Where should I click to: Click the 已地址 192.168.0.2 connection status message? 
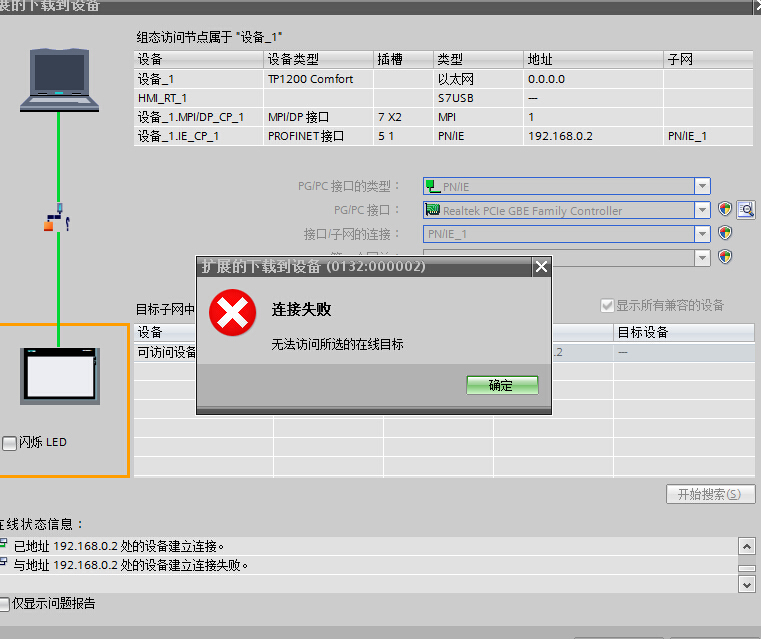tap(119, 546)
